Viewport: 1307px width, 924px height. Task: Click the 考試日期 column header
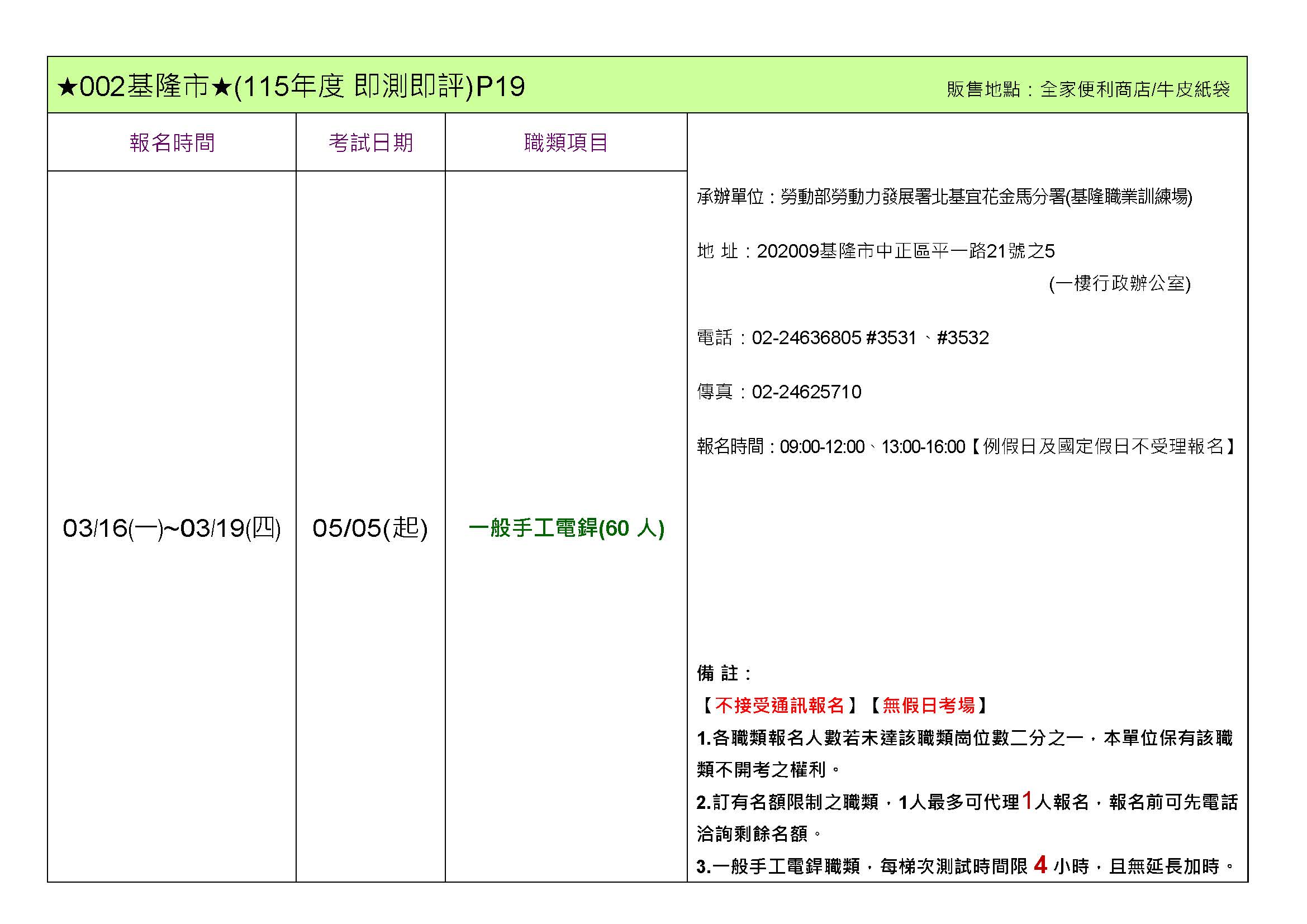pyautogui.click(x=370, y=142)
